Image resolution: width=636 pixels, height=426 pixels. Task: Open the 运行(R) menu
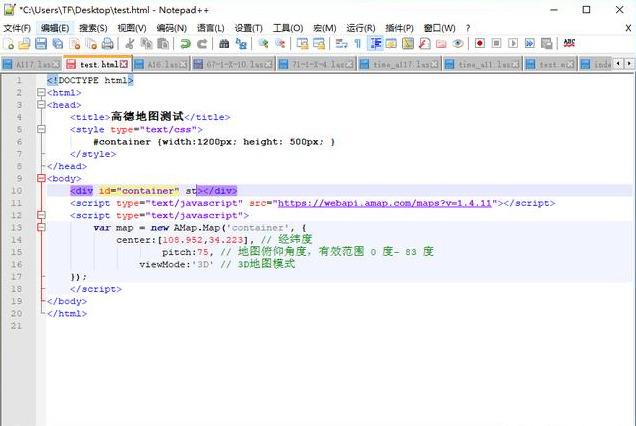[361, 28]
